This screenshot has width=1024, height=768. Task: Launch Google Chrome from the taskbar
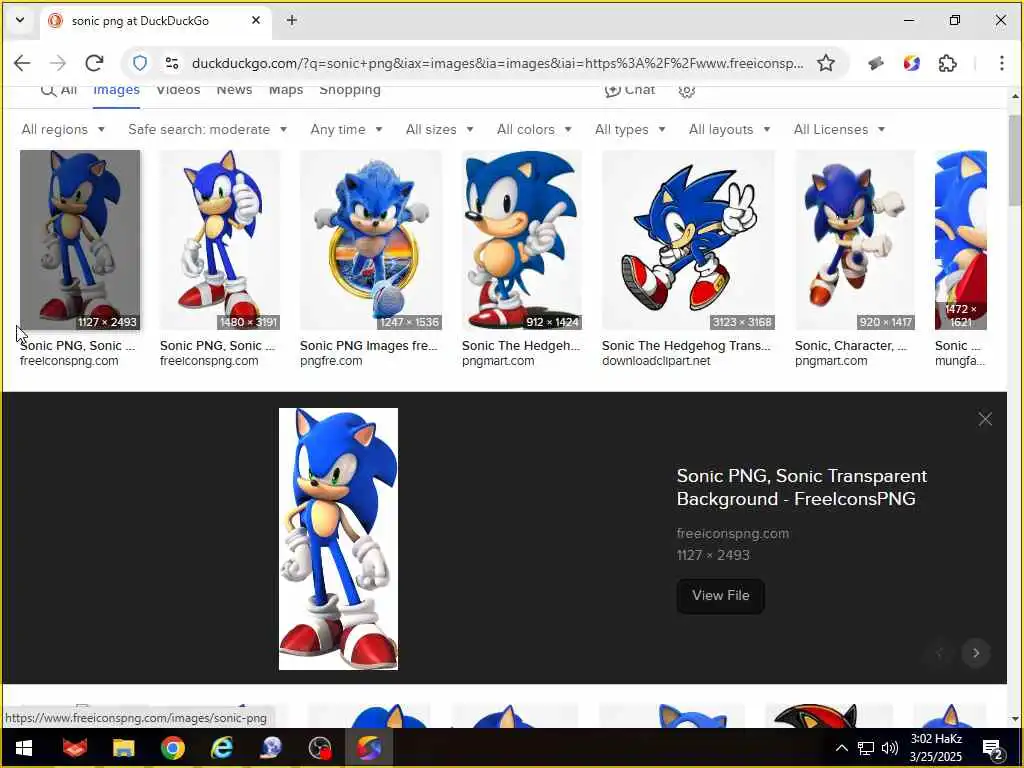[172, 748]
